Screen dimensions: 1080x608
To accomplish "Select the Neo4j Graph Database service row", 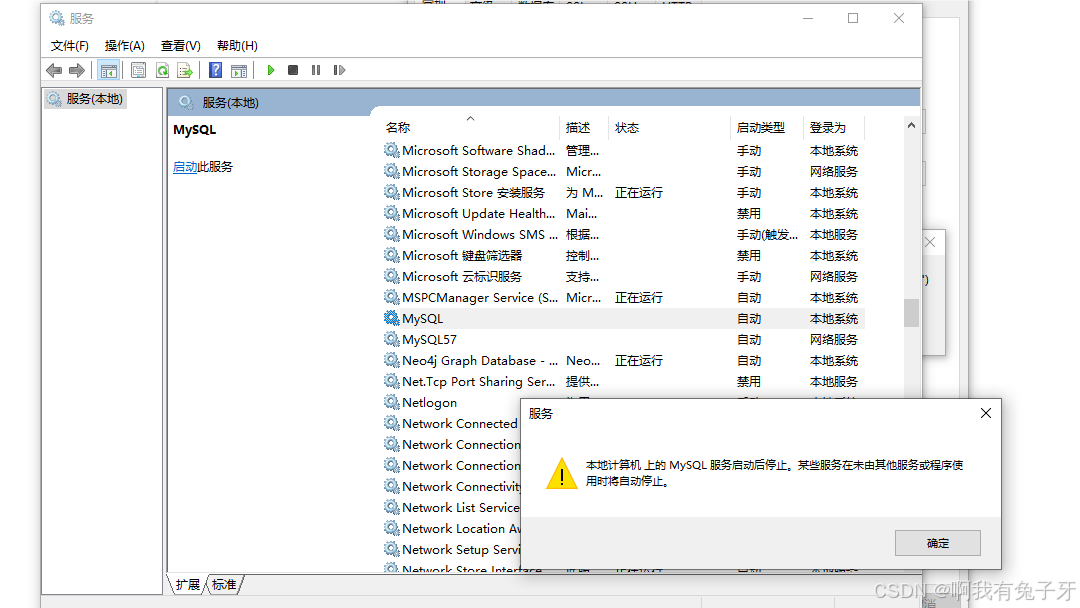I will [x=623, y=360].
